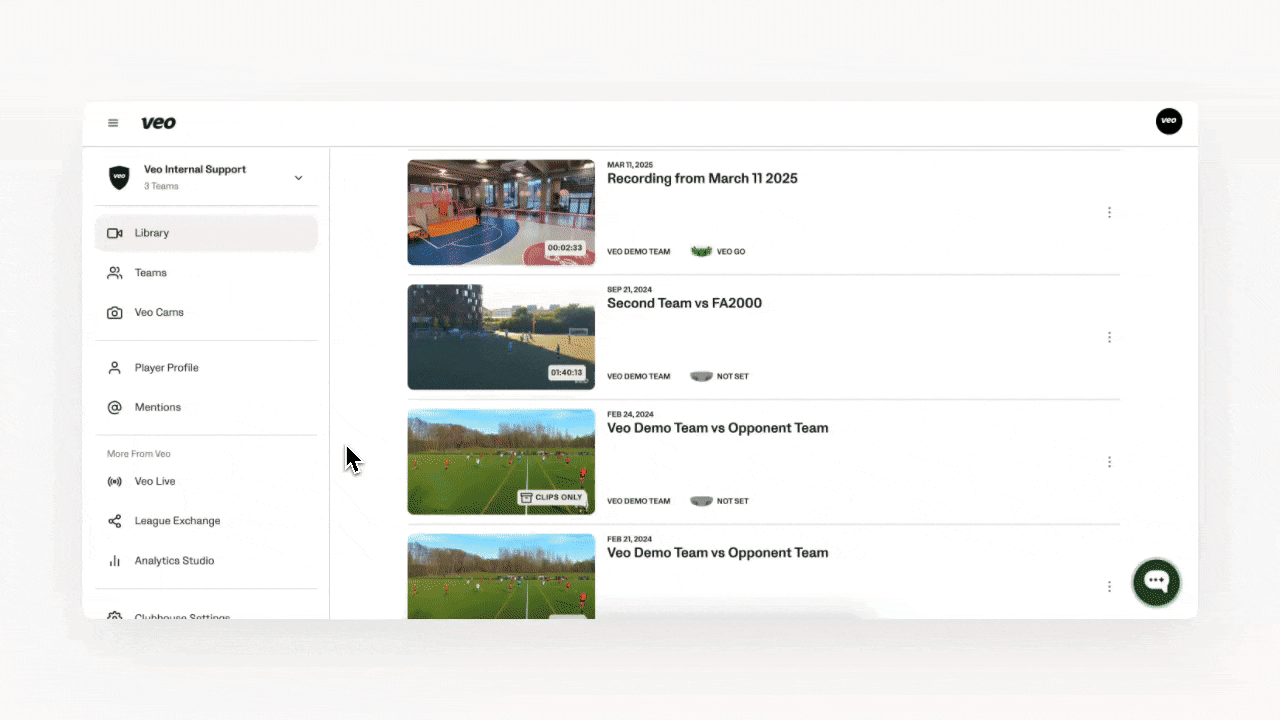Open Mentions in the sidebar
The width and height of the screenshot is (1280, 720).
206,408
